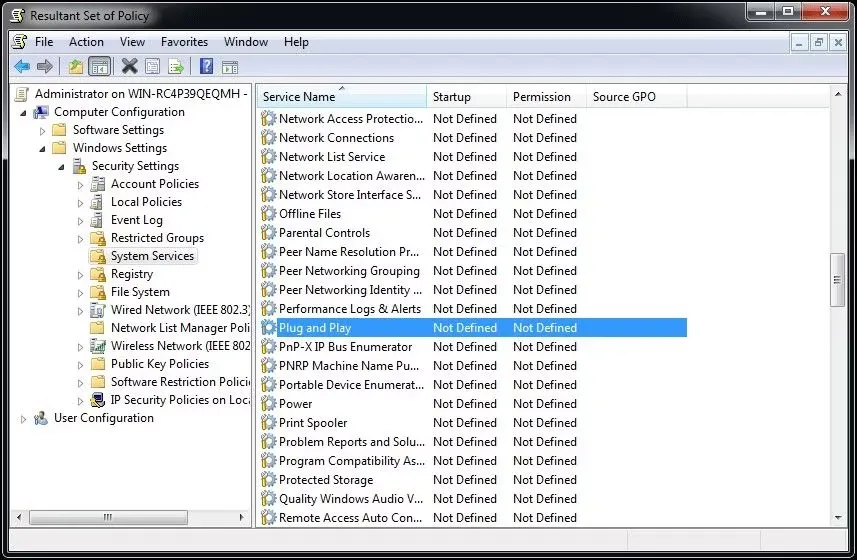Open the Favorites menu

click(184, 42)
